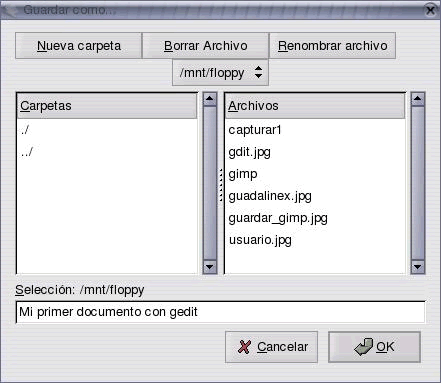The width and height of the screenshot is (441, 383).
Task: Click the Nueva carpeta button
Action: point(79,46)
